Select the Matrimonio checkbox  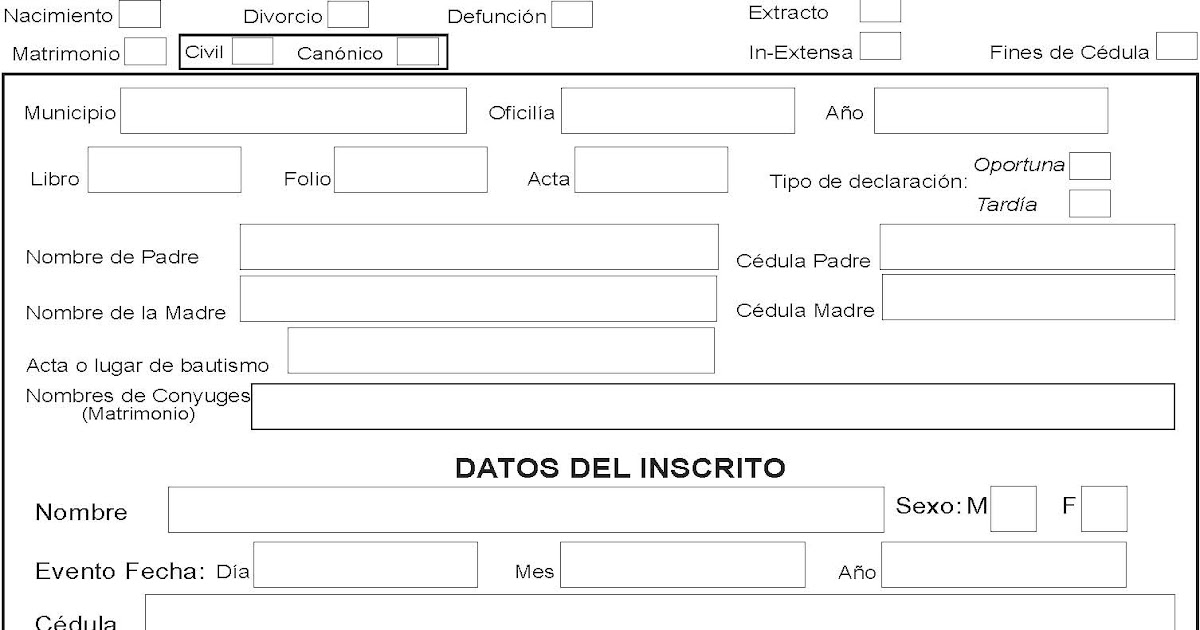[146, 51]
